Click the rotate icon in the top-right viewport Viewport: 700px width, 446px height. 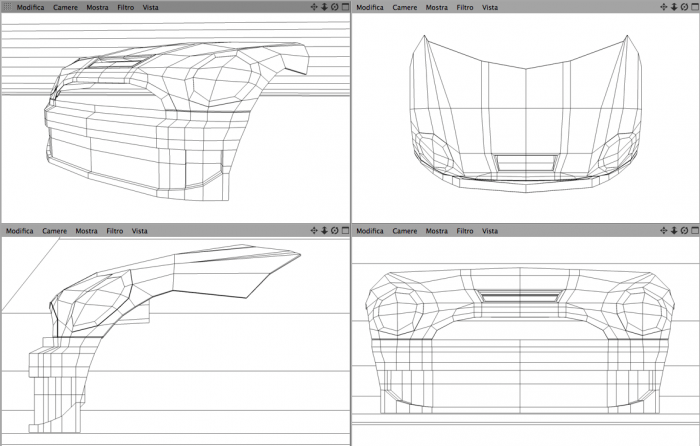(x=684, y=7)
